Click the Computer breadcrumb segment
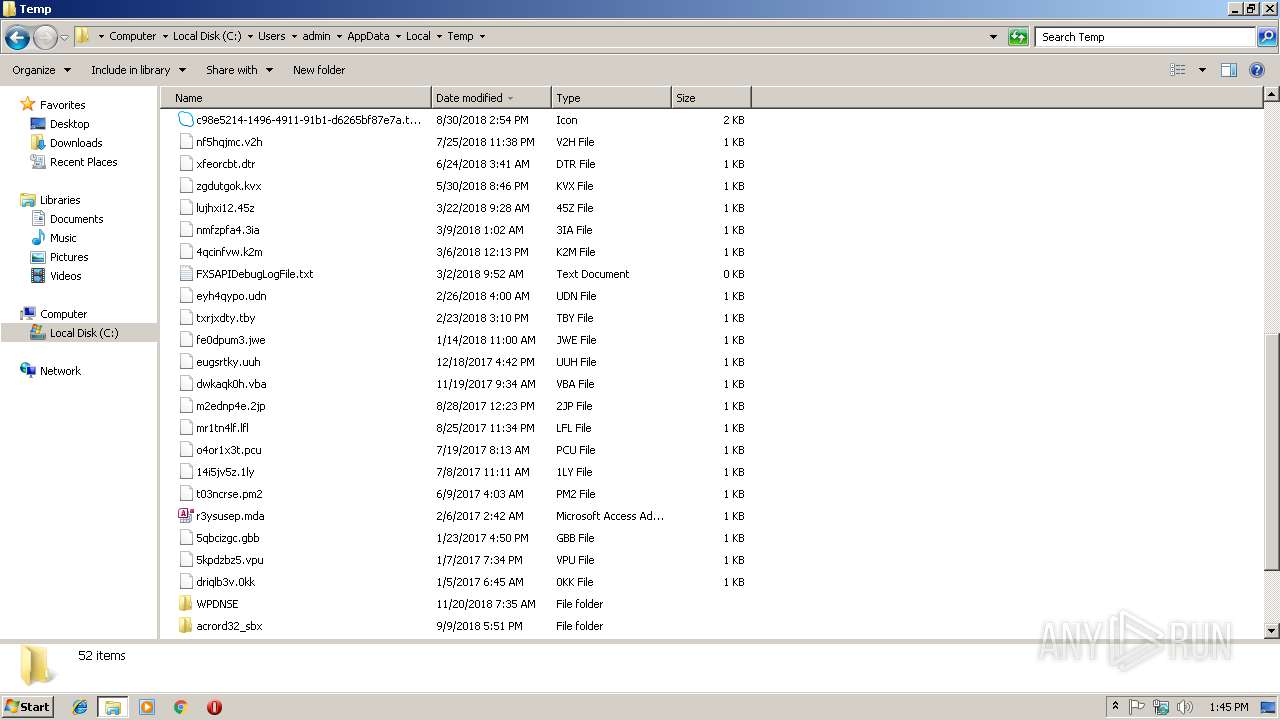Image resolution: width=1280 pixels, height=720 pixels. (132, 36)
